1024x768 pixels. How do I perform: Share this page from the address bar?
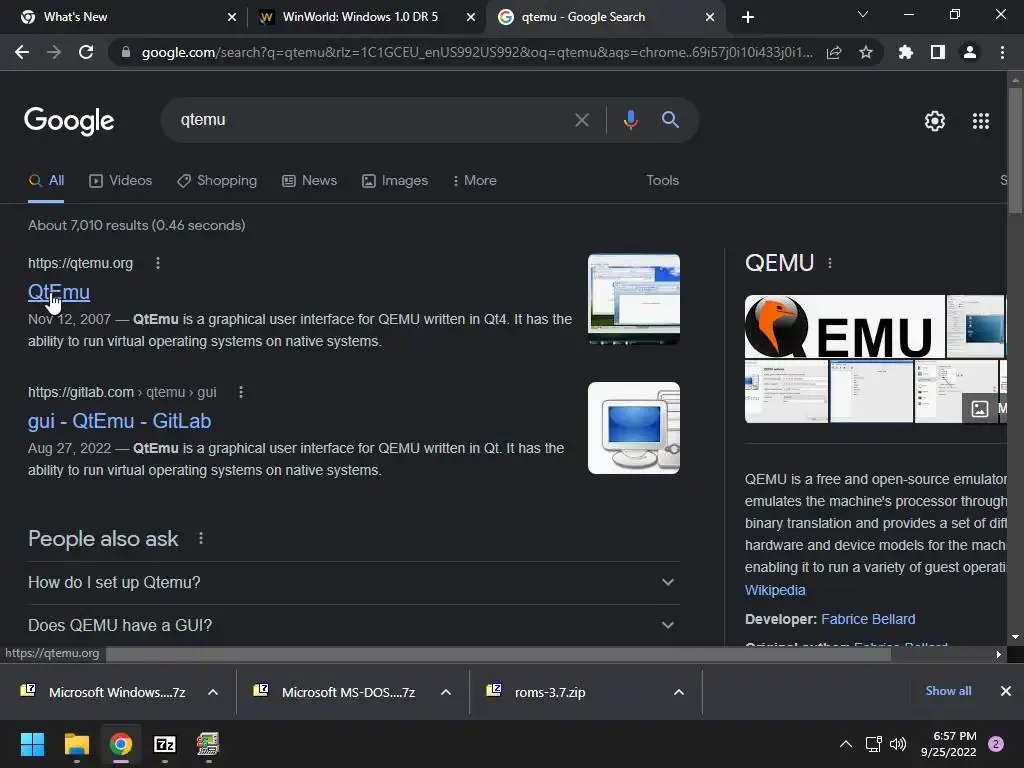834,52
